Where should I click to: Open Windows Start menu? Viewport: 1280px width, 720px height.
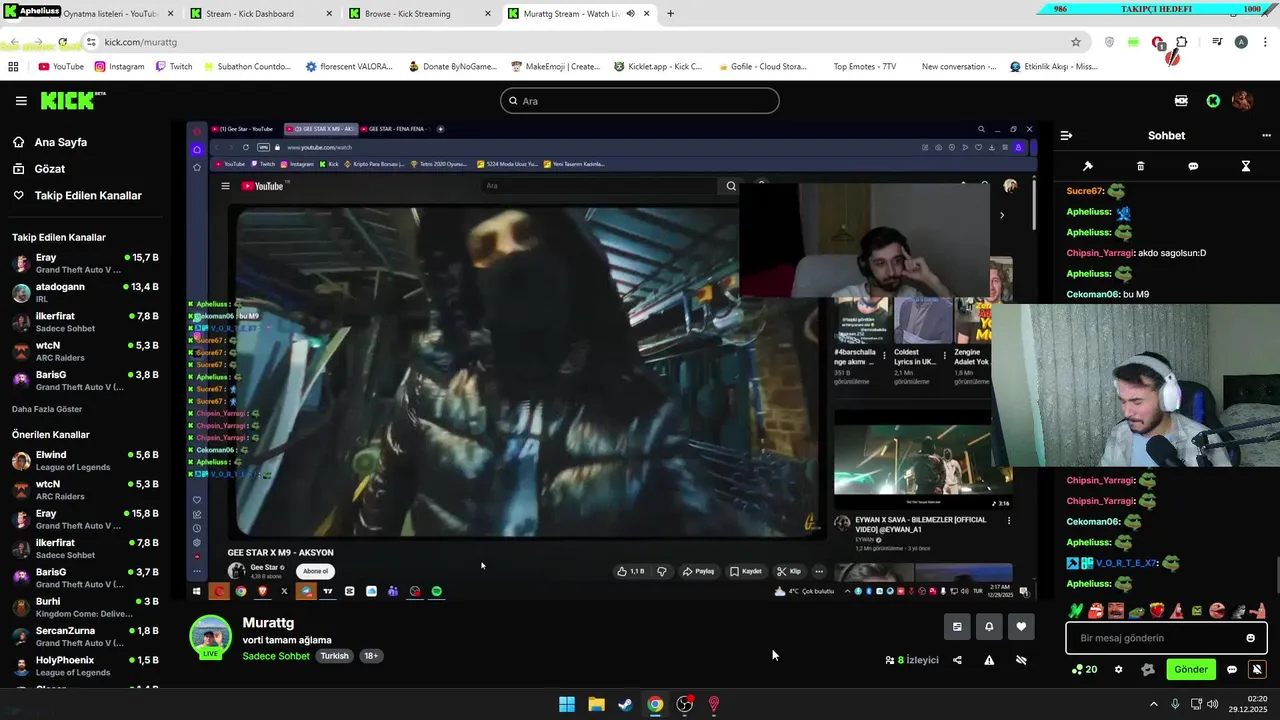(x=567, y=704)
